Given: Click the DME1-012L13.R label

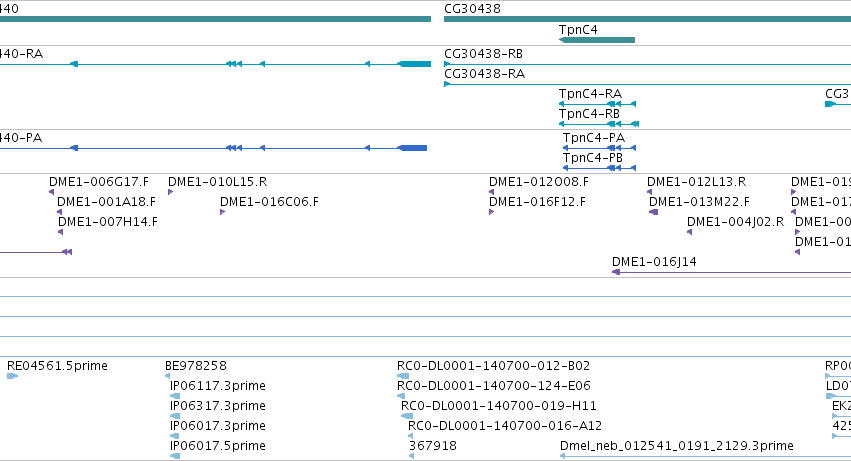Looking at the screenshot, I should pos(696,182).
